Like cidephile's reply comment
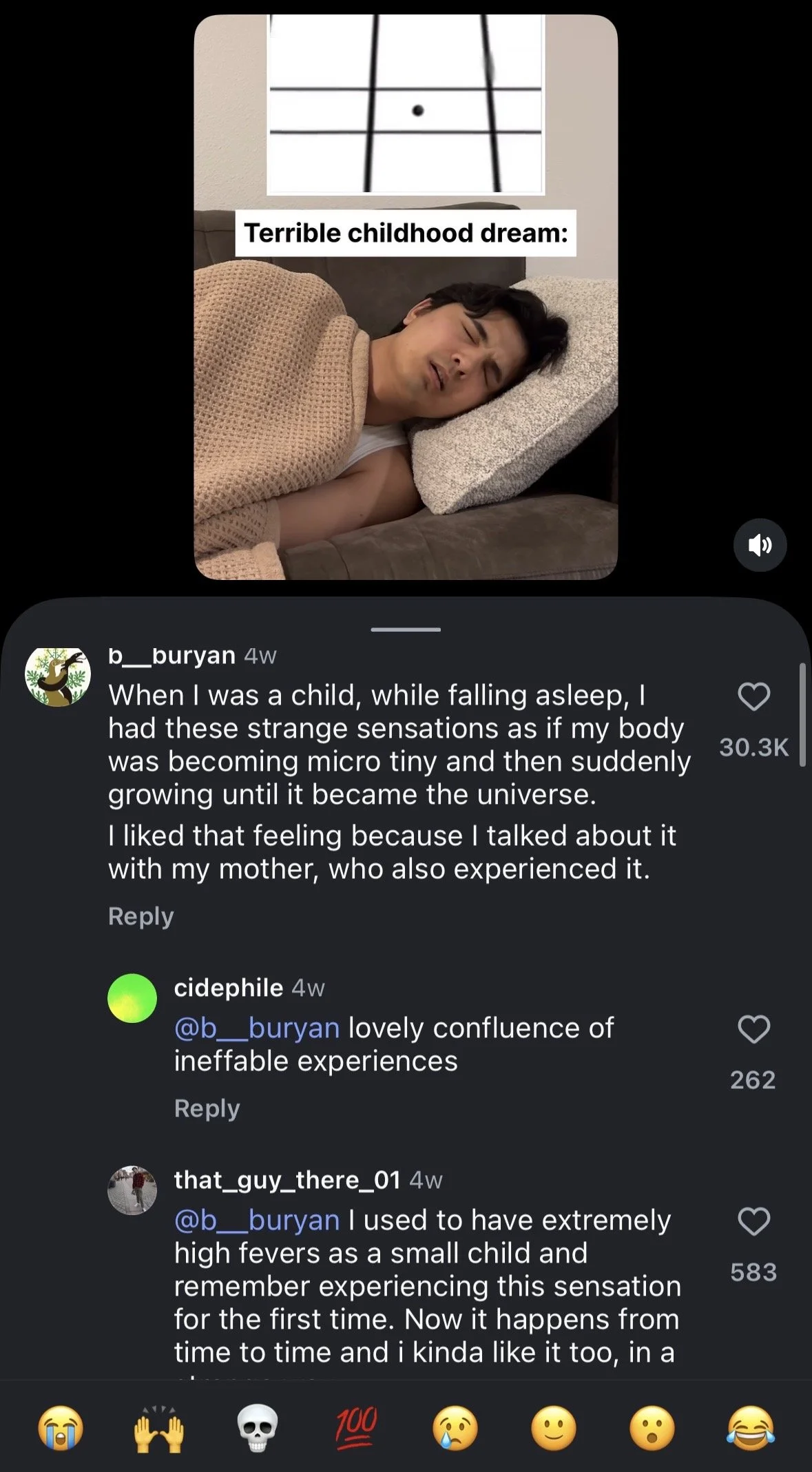The image size is (812, 1472). pyautogui.click(x=753, y=1029)
